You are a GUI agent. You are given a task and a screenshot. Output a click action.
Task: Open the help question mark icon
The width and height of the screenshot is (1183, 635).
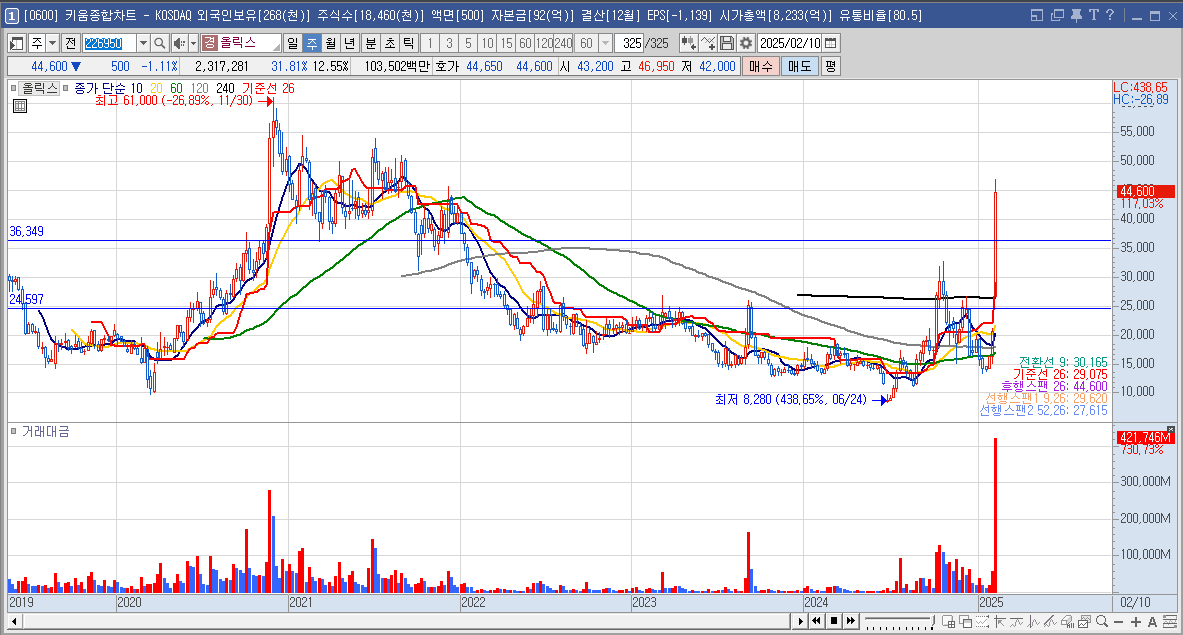pos(1109,15)
